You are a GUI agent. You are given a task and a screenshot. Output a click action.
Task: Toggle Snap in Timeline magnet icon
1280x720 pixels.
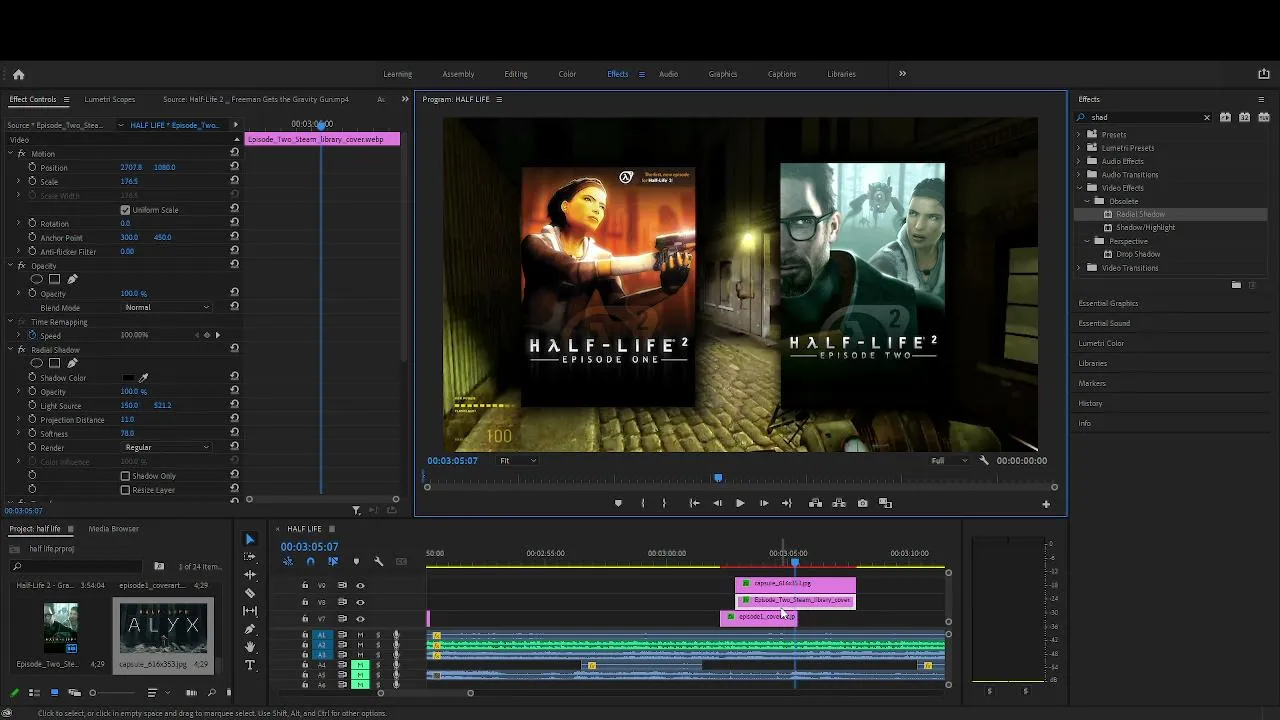tap(310, 561)
